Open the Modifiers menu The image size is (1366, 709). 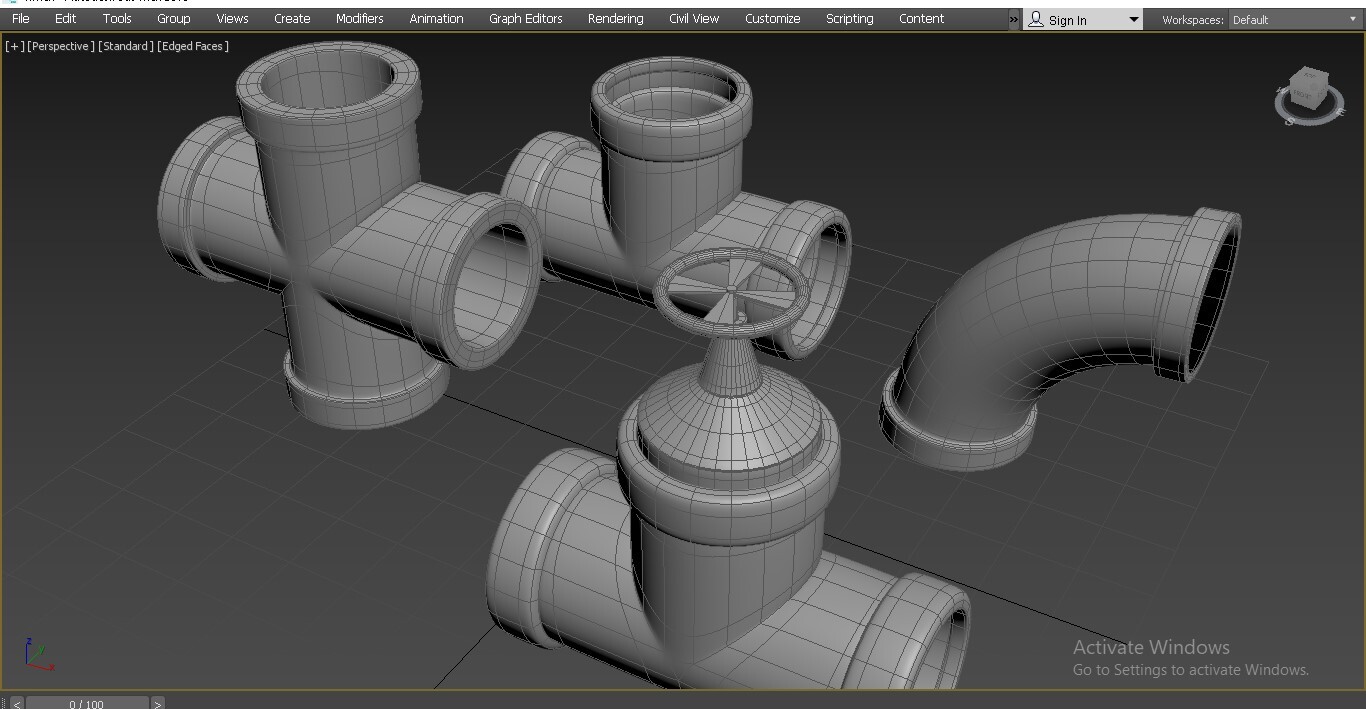click(359, 18)
